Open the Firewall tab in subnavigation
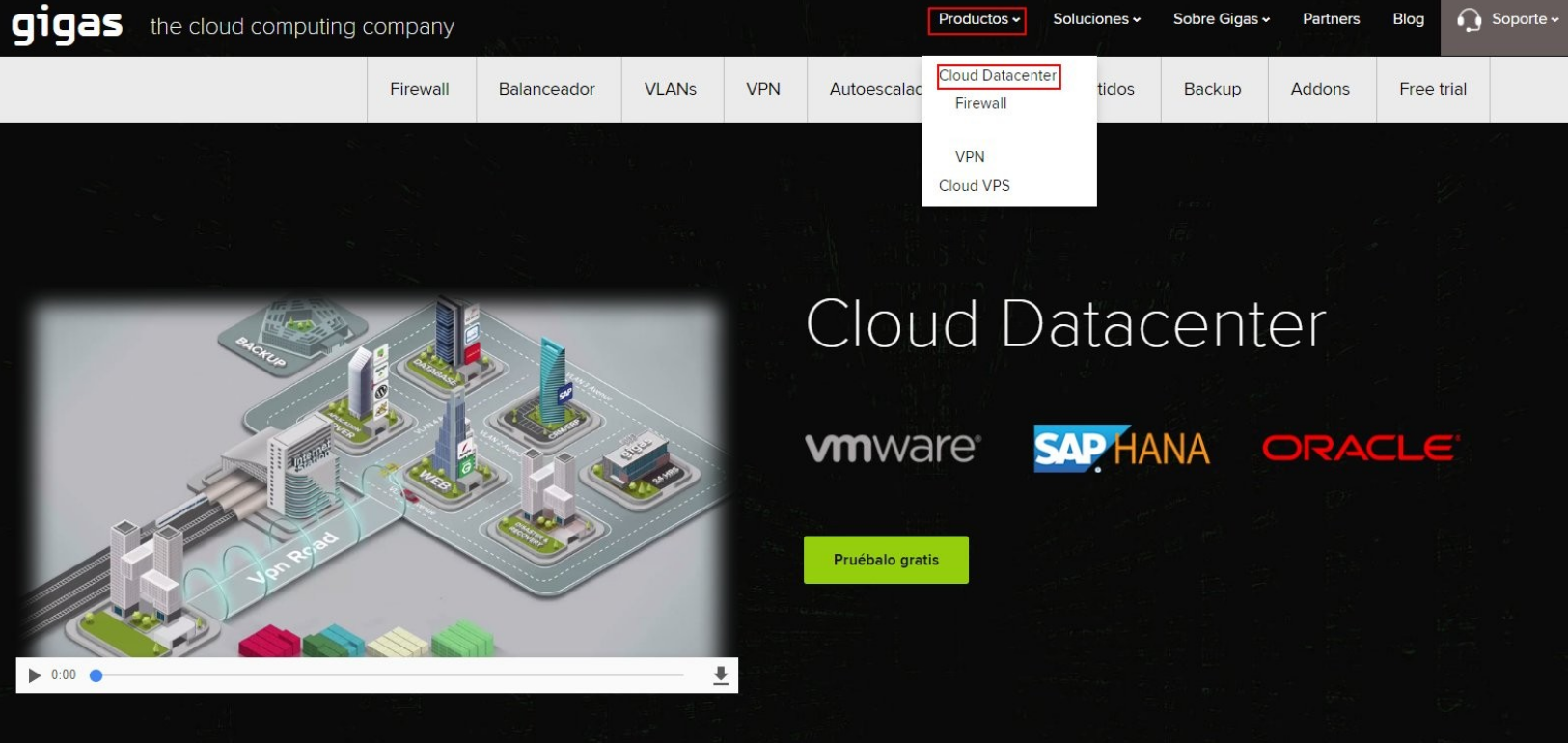Image resolution: width=1568 pixels, height=743 pixels. pyautogui.click(x=420, y=89)
